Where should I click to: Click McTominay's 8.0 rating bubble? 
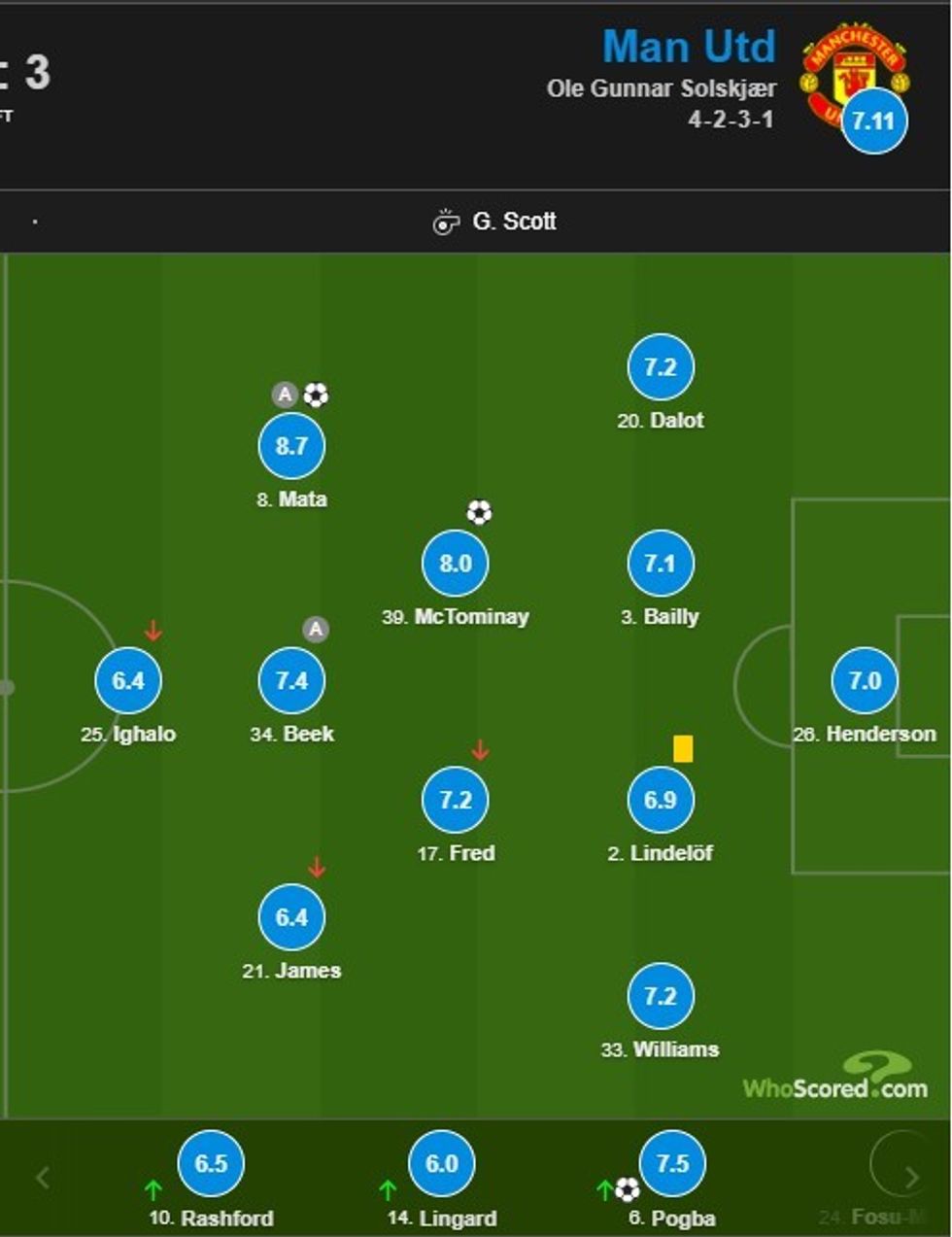click(456, 564)
